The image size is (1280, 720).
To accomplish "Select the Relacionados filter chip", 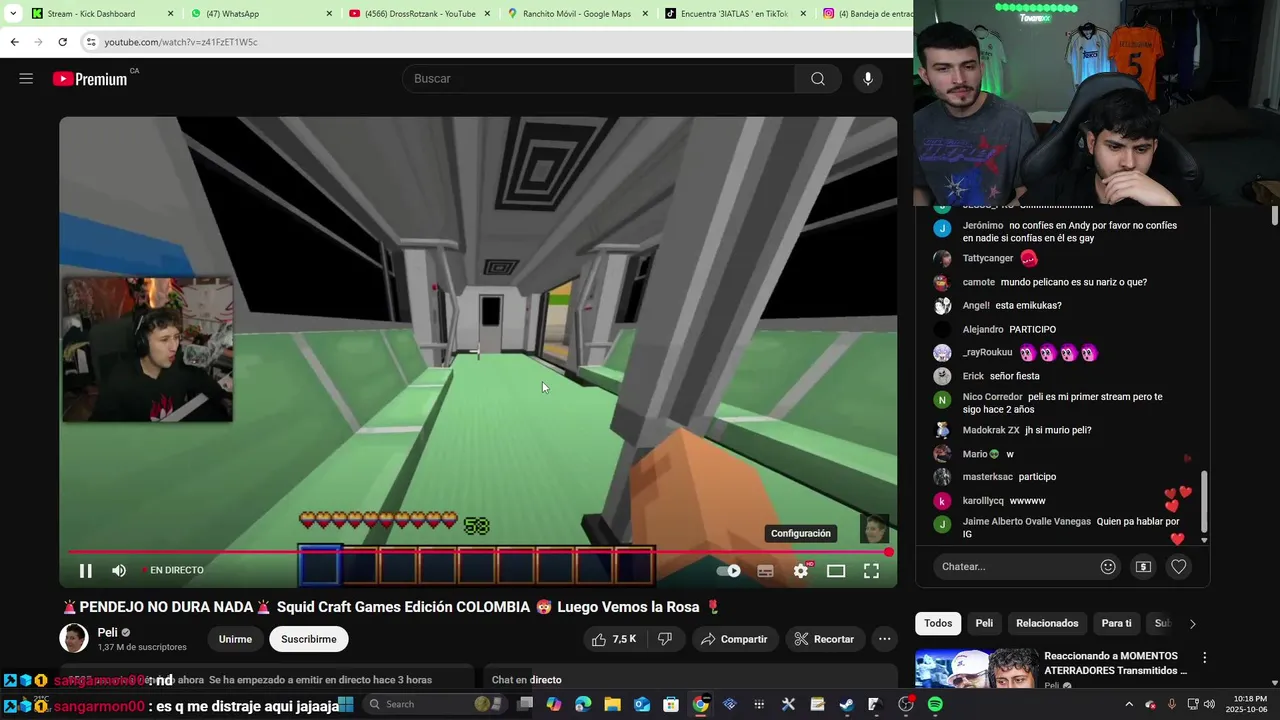I will point(1047,623).
